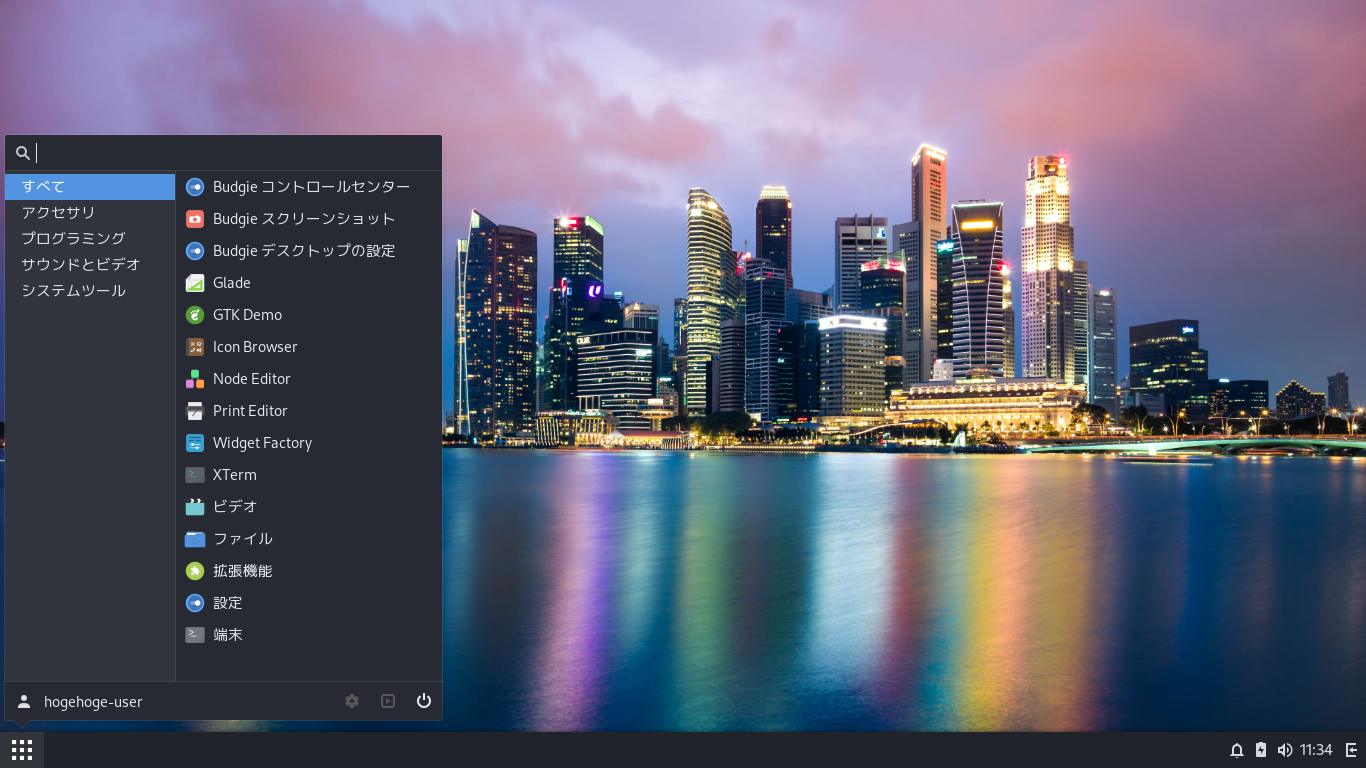Open the Widget Factory icon
This screenshot has width=1366, height=768.
tap(195, 443)
